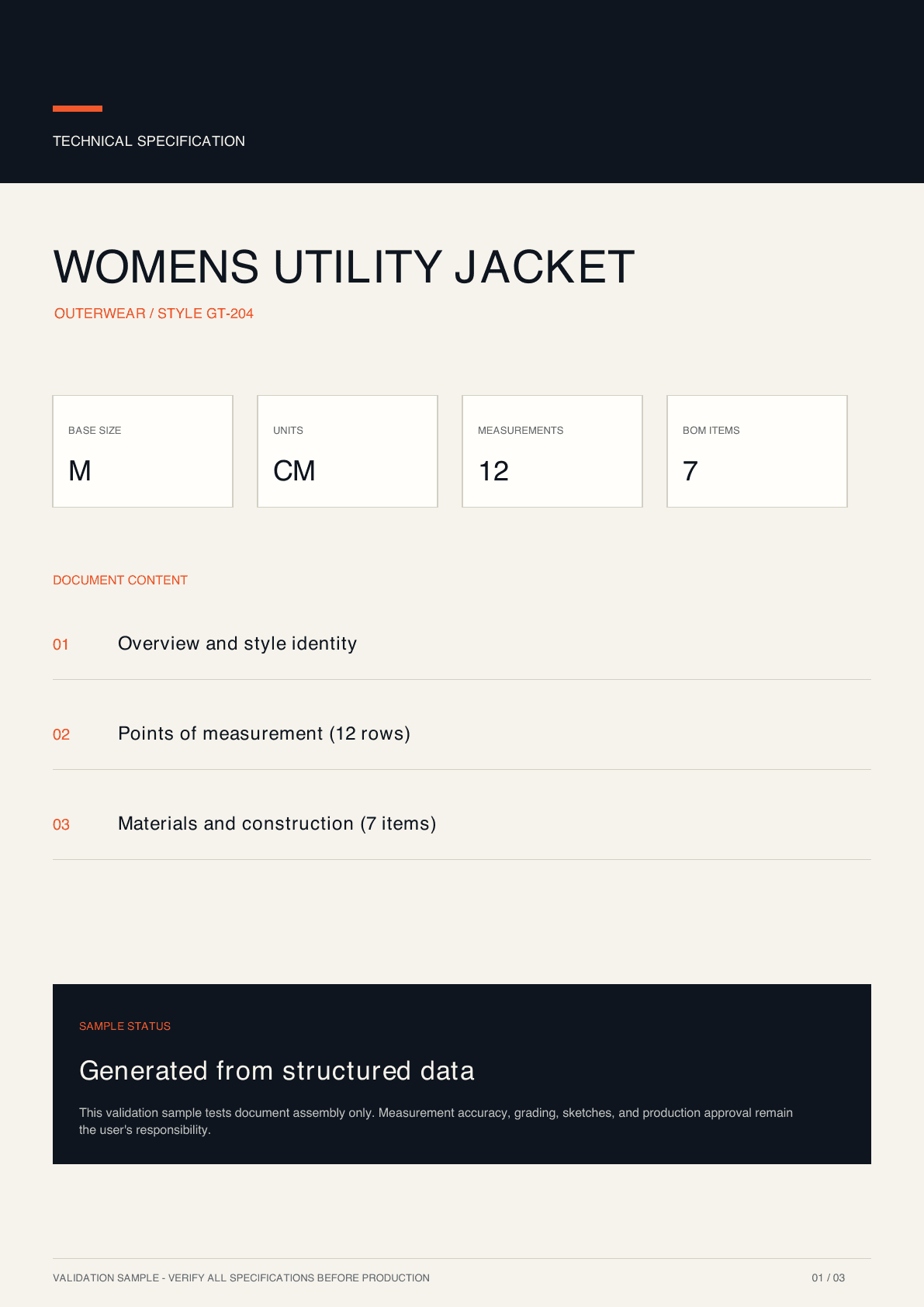Click the Sample Status label

tap(125, 1026)
